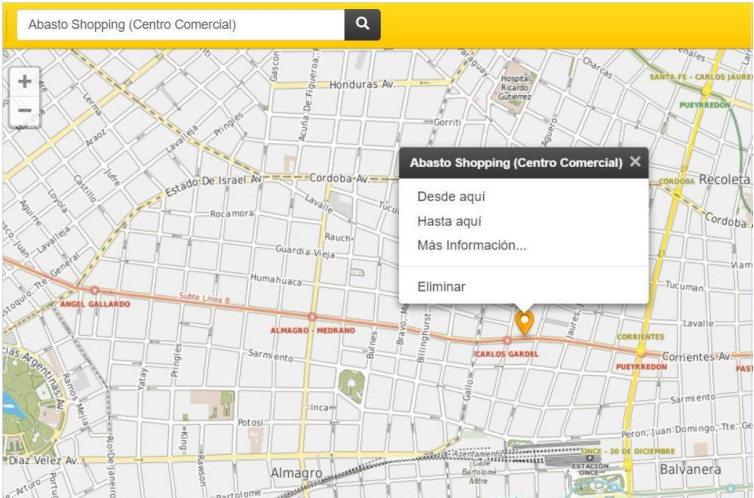
Task: Click the "Charcas" street label
Action: point(597,68)
